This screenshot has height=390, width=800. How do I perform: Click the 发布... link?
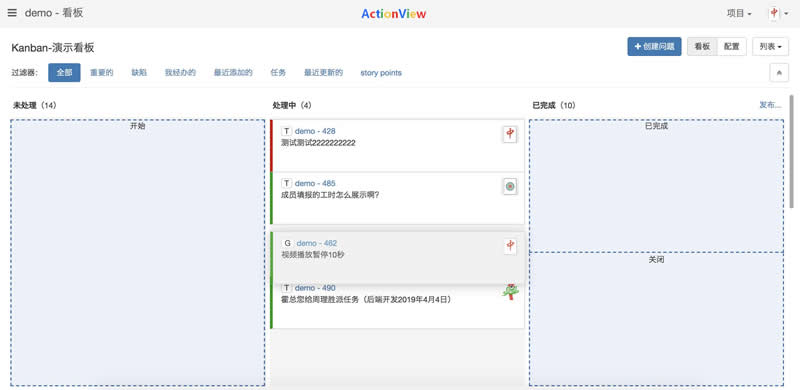pyautogui.click(x=770, y=105)
